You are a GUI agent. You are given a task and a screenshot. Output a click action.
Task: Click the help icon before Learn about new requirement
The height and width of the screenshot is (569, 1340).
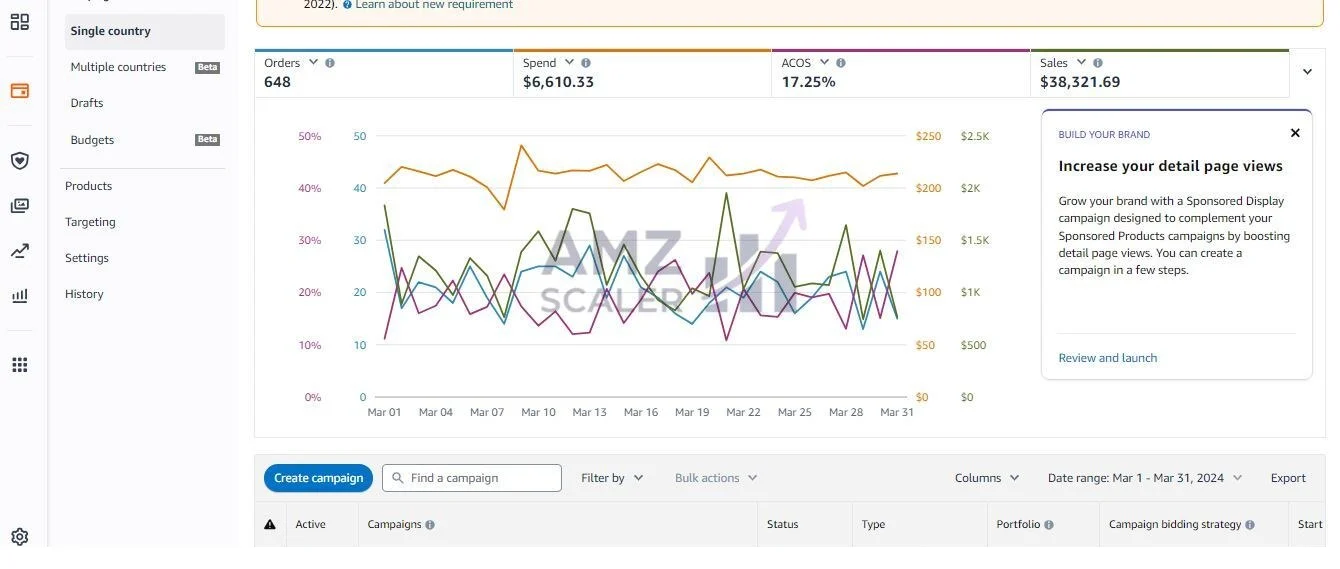coord(347,5)
